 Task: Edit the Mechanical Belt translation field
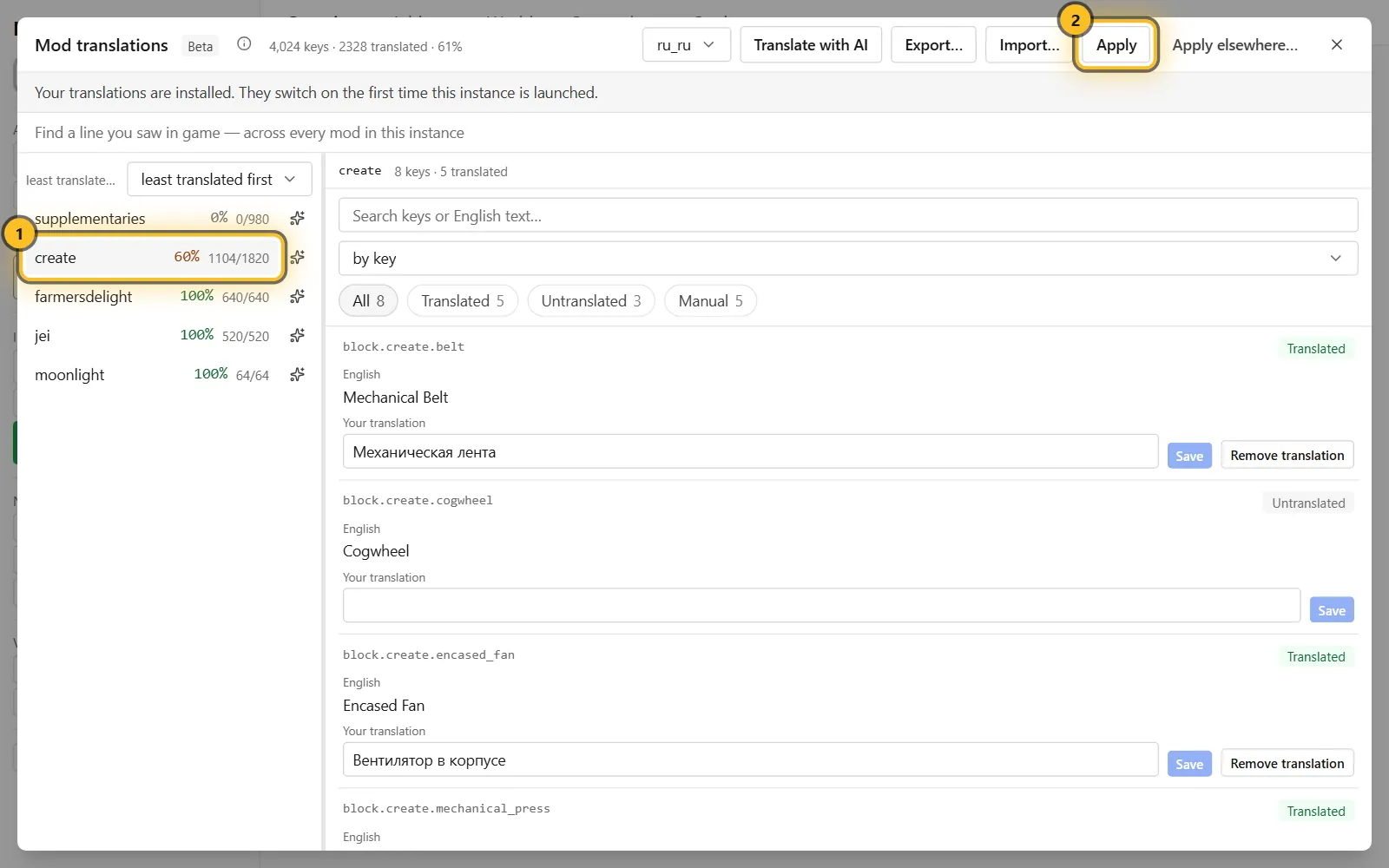(x=750, y=451)
